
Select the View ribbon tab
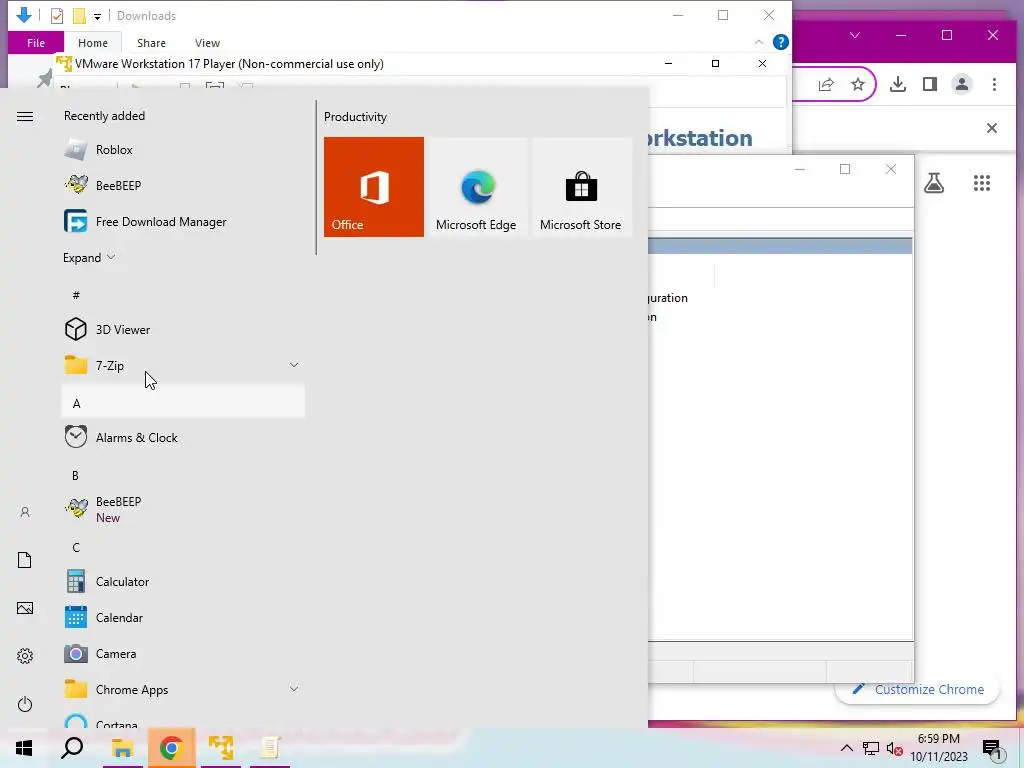click(x=207, y=43)
